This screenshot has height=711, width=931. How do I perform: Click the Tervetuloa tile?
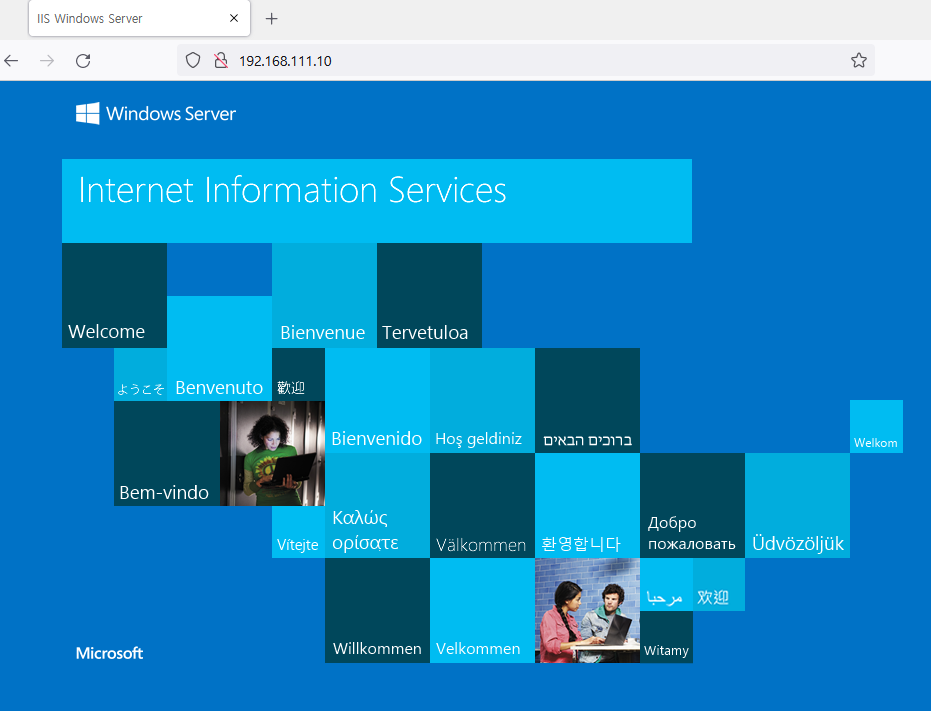click(x=429, y=295)
